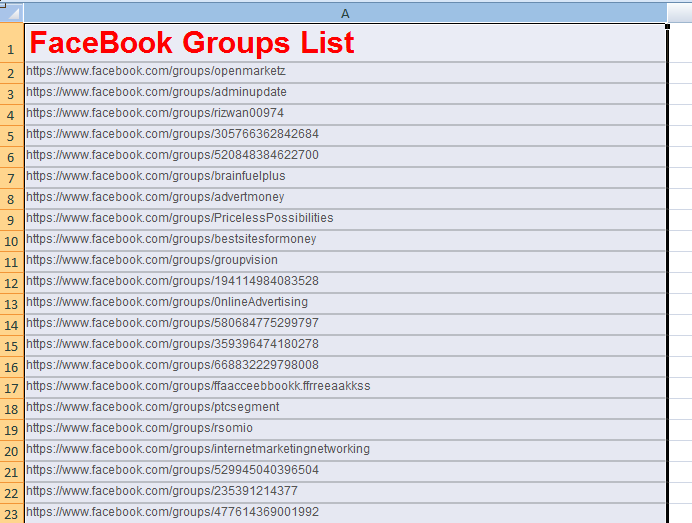Click the adminupdate group URL cell
The image size is (692, 523).
point(345,94)
